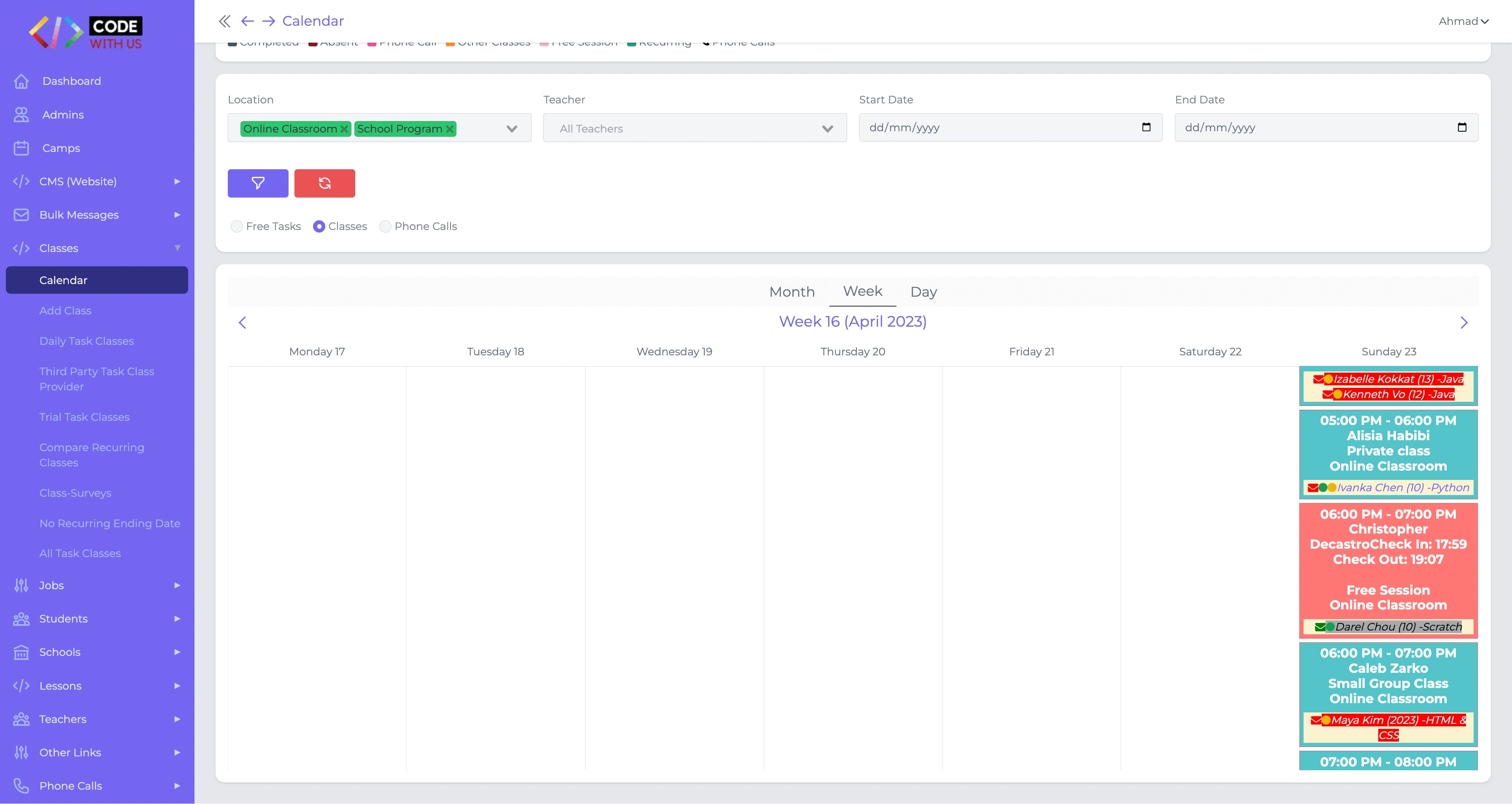Screen dimensions: 1512x804
Task: Click envelope icon beside Izabelle Kokkat
Action: [x=1318, y=379]
